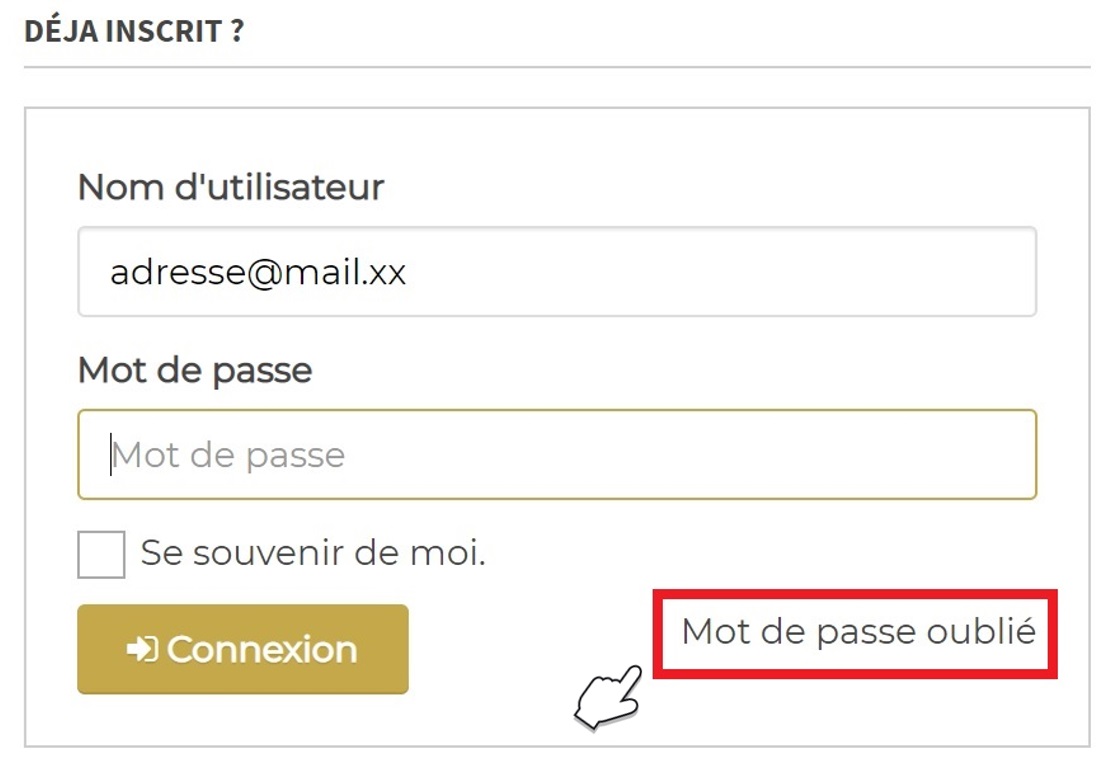
Task: Click the "DÉJA INSCRIT ?" heading
Action: click(x=134, y=31)
